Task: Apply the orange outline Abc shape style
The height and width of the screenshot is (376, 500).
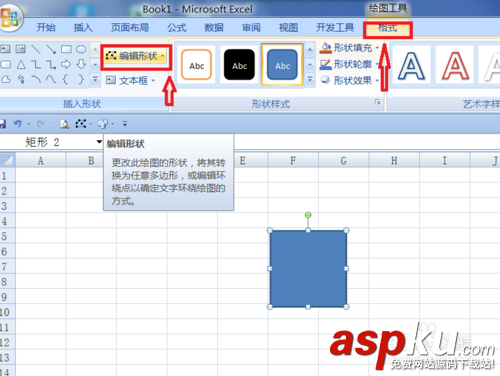Action: [x=197, y=65]
